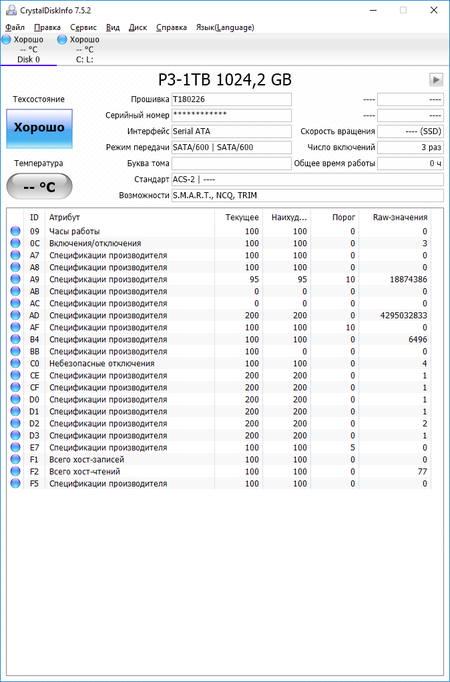
Task: Click the blue Хорошо health status button
Action: click(39, 128)
